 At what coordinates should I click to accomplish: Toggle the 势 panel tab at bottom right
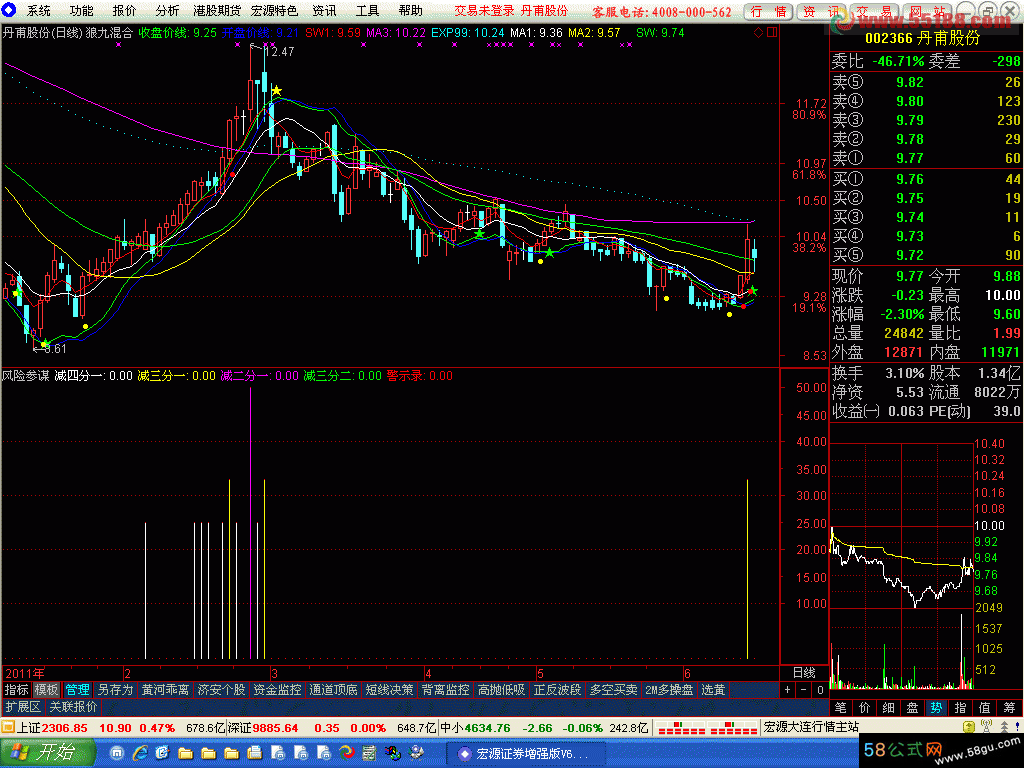tap(936, 707)
